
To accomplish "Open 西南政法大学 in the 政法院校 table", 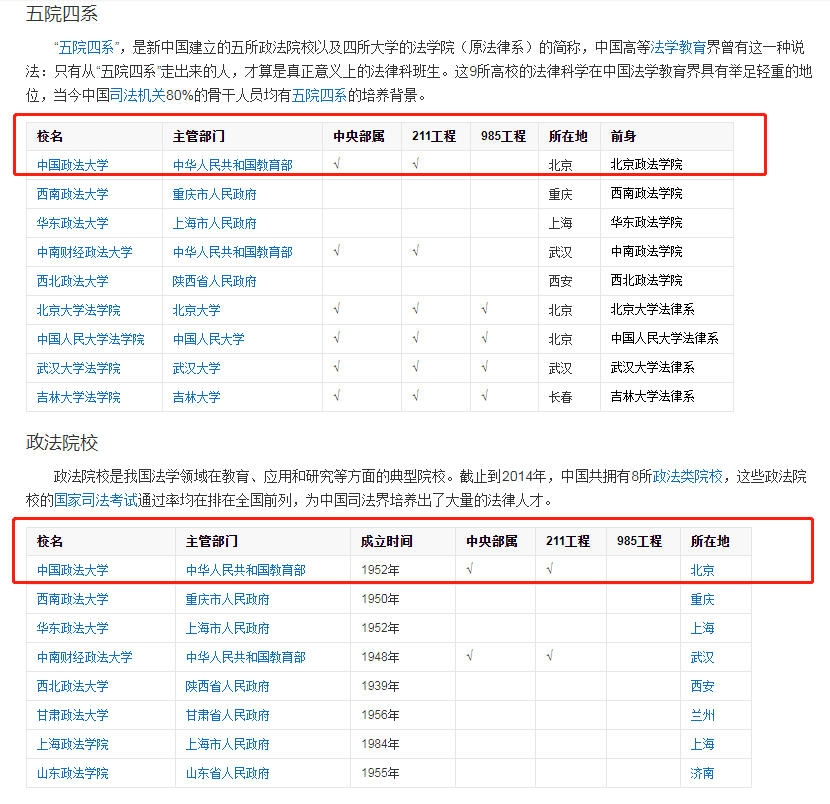I will (x=73, y=600).
